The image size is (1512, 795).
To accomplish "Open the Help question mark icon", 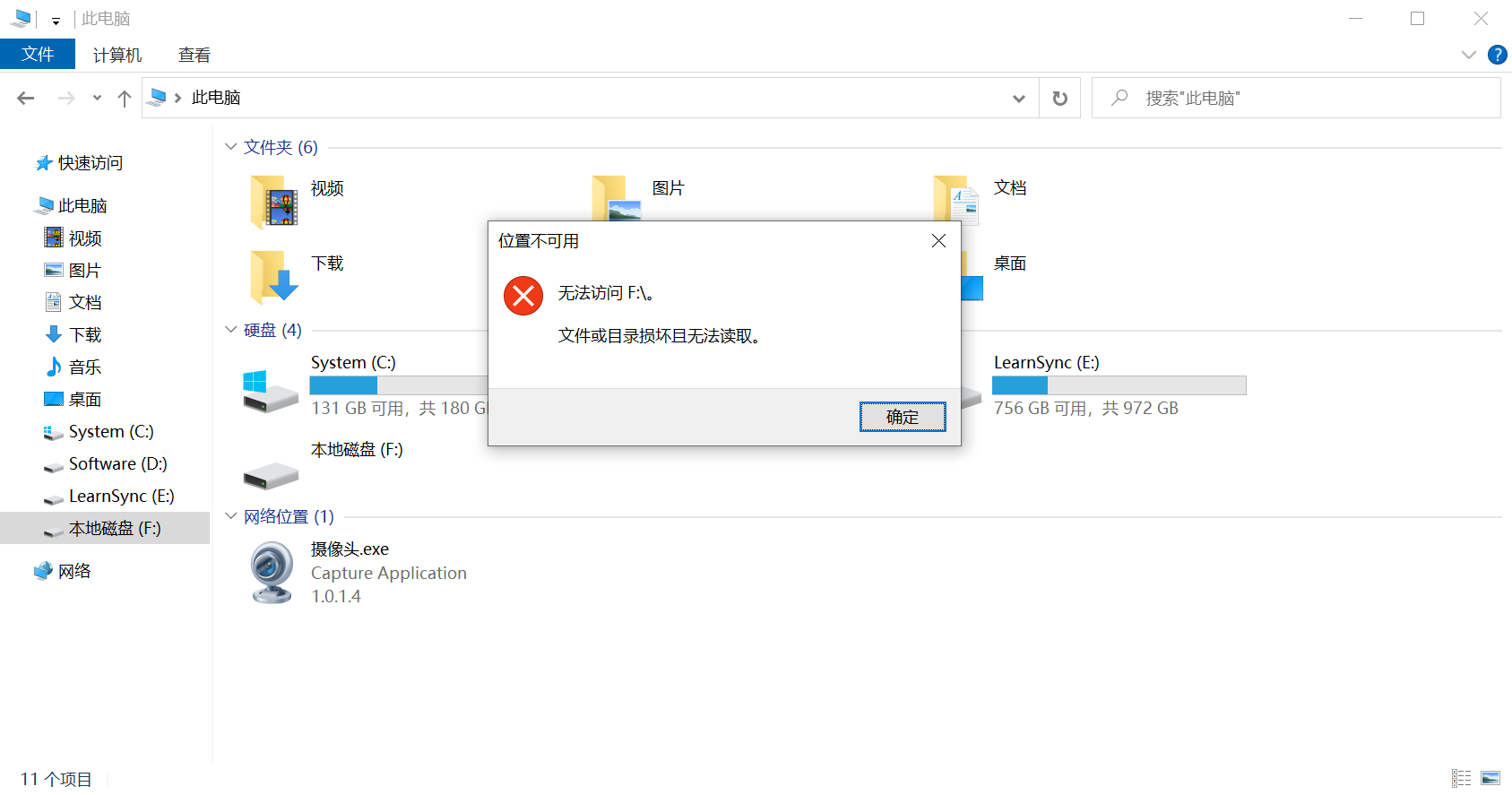I will pos(1497,55).
